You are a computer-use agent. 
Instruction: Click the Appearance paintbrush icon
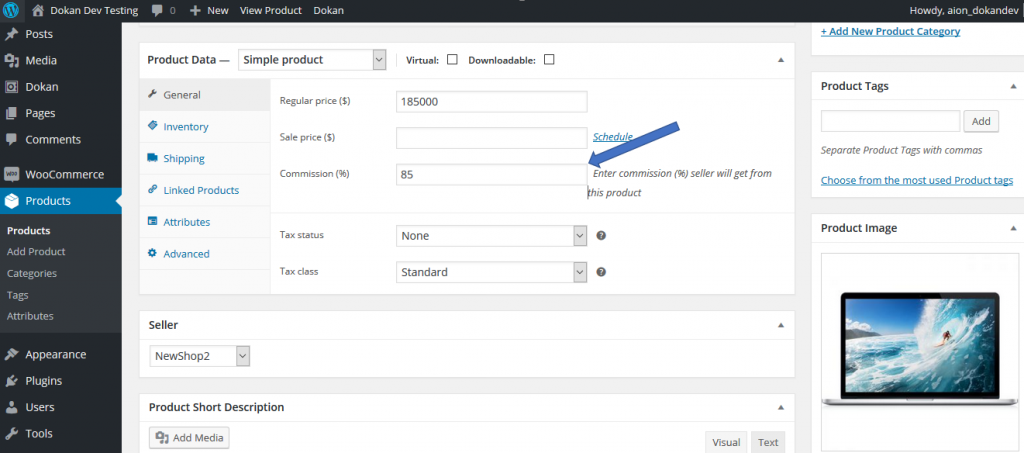[x=11, y=354]
